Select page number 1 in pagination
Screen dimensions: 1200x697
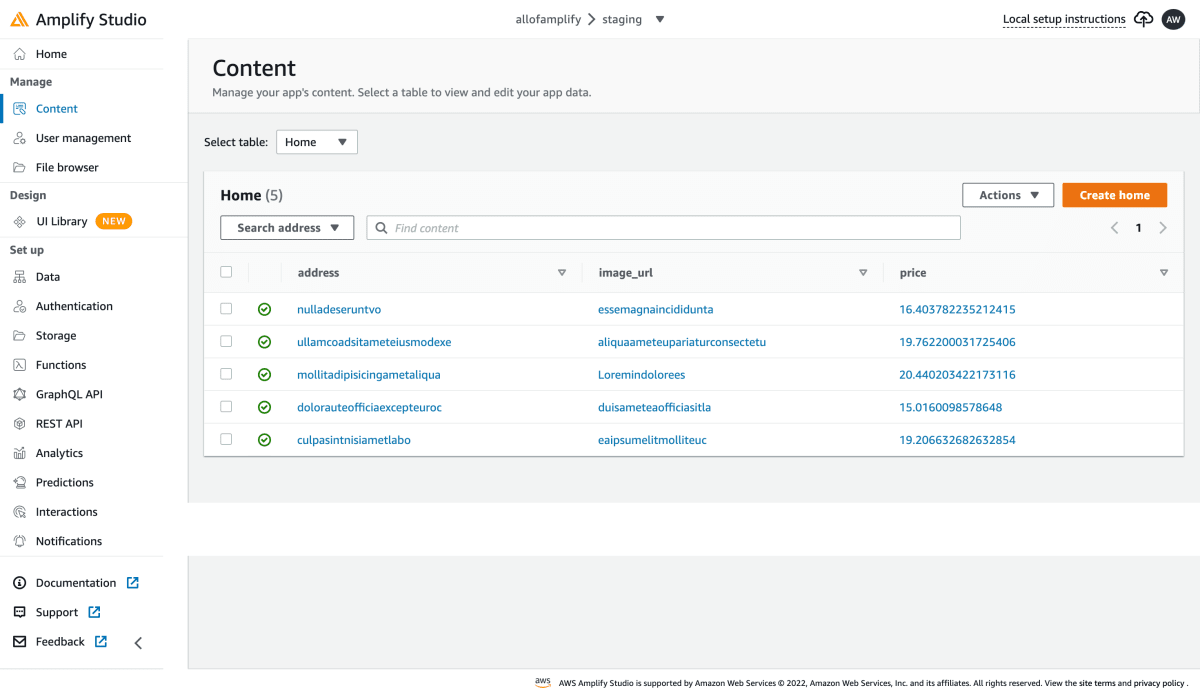1138,228
